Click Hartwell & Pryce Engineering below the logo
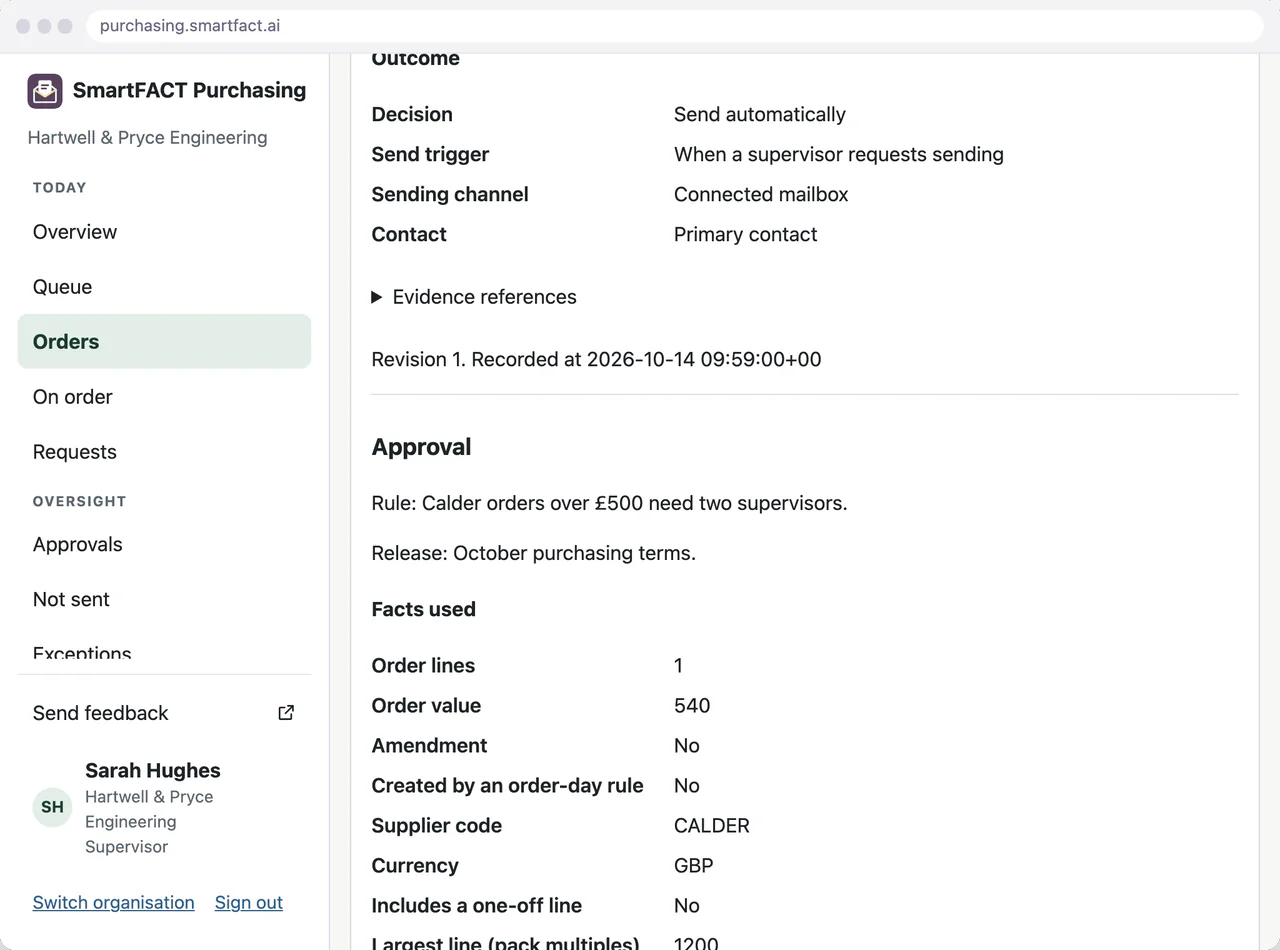 (x=148, y=138)
